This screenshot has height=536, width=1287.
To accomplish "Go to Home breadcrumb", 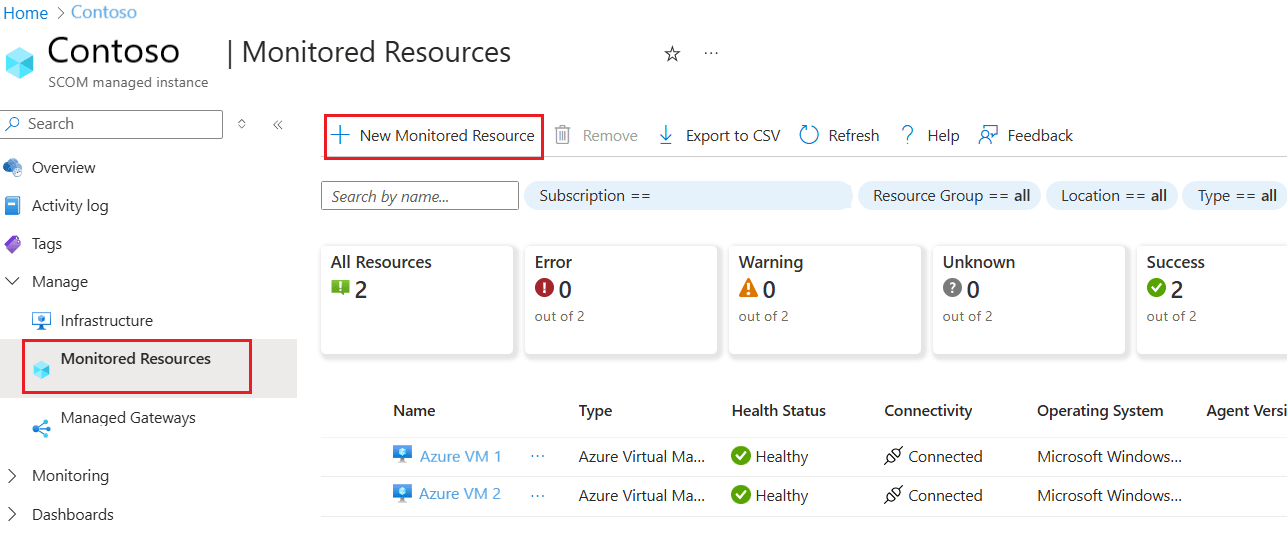I will coord(25,13).
